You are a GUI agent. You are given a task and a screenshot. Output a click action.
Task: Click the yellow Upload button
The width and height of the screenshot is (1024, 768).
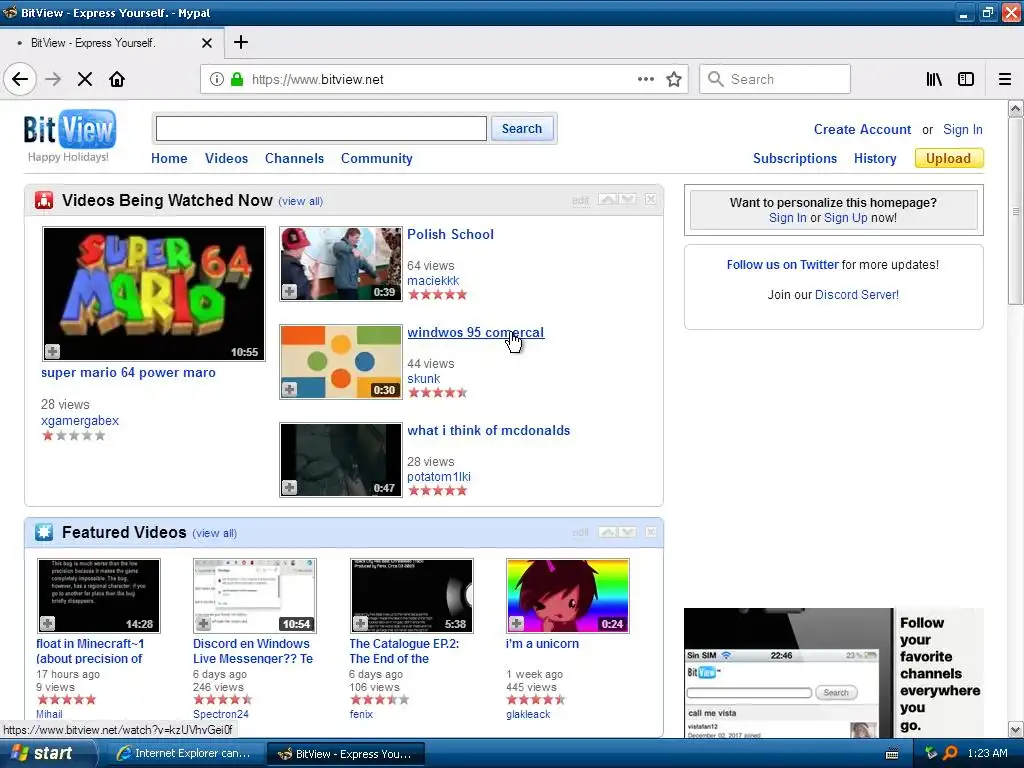(949, 158)
